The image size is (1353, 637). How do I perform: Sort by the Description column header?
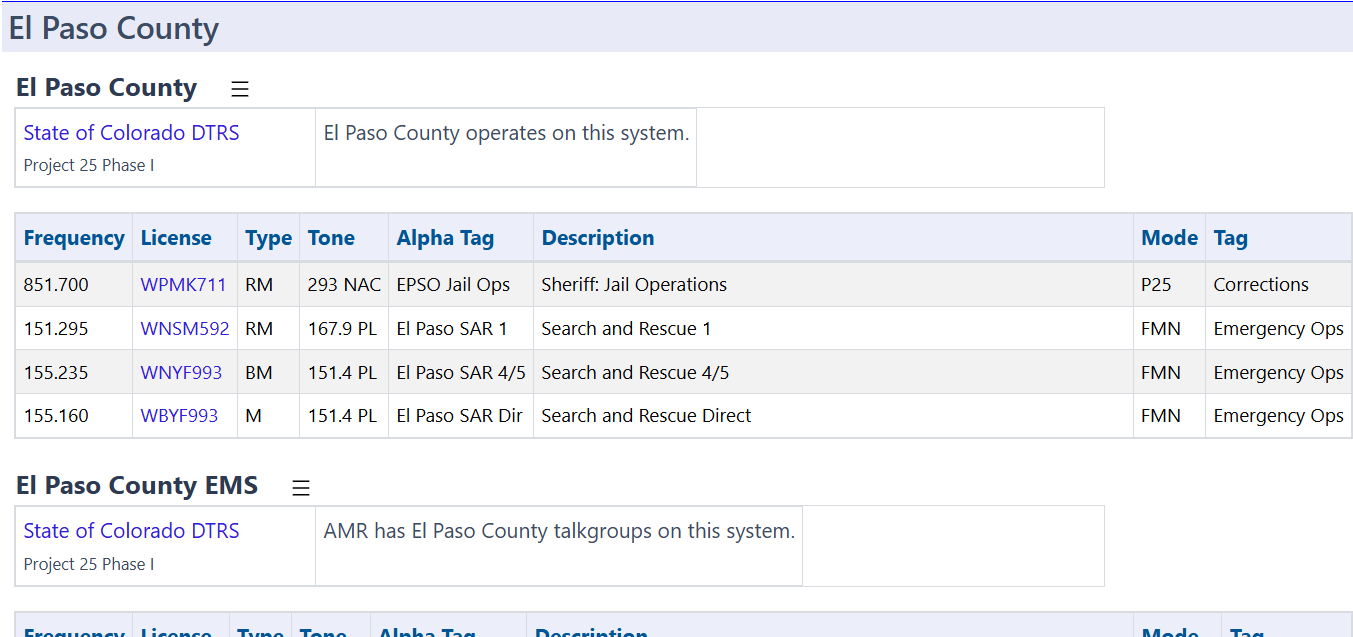(597, 238)
